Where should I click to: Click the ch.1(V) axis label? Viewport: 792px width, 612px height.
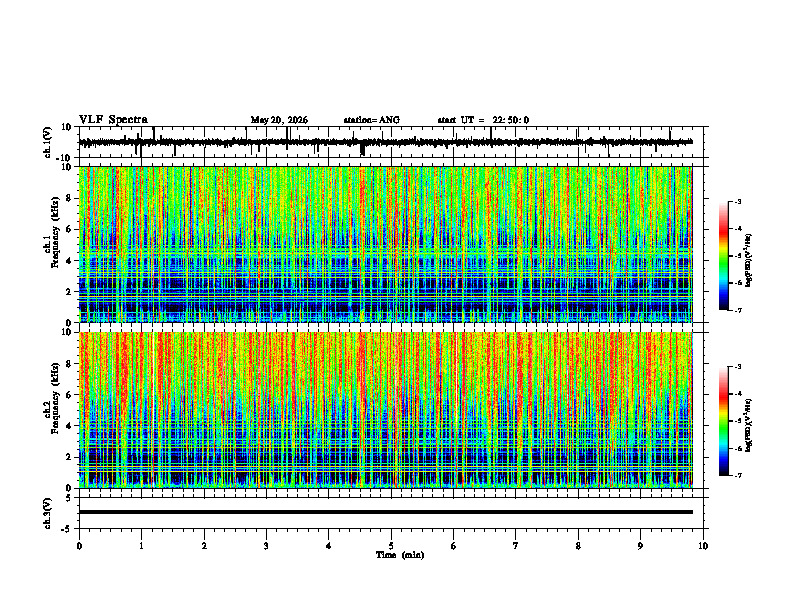click(48, 142)
